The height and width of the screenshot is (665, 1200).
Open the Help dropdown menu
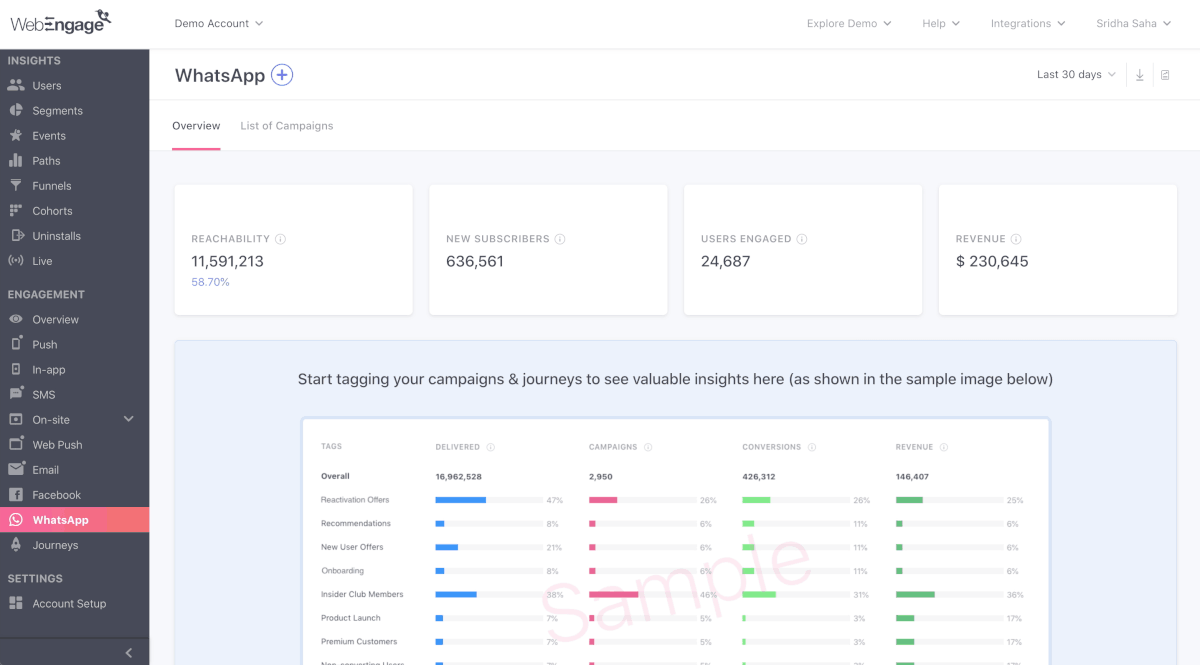click(x=941, y=23)
